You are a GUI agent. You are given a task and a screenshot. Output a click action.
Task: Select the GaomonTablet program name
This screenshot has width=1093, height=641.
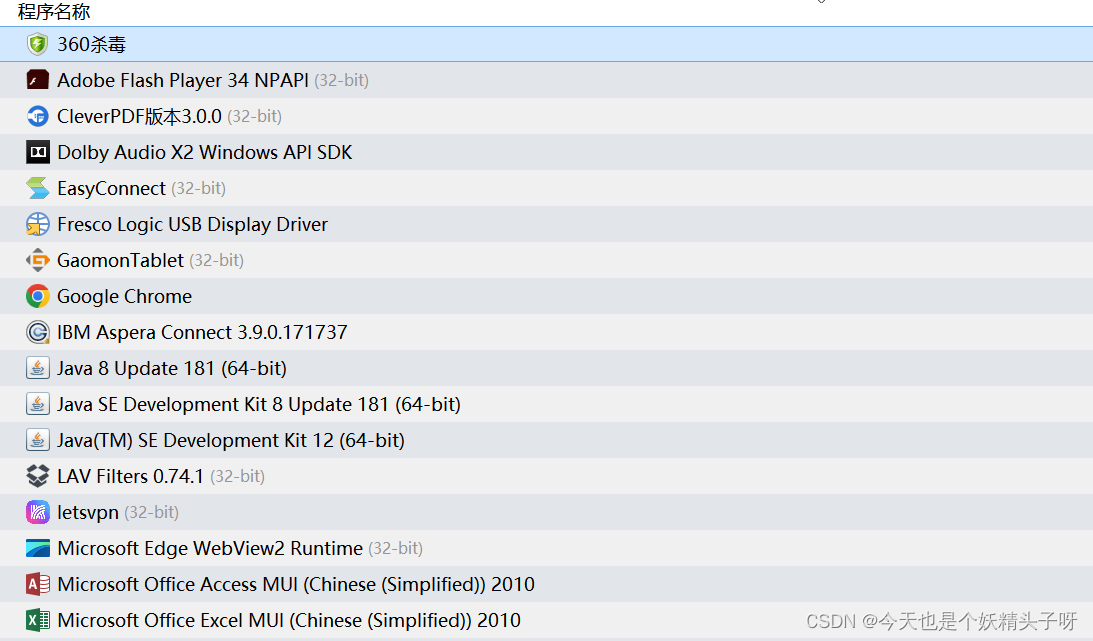pos(121,261)
